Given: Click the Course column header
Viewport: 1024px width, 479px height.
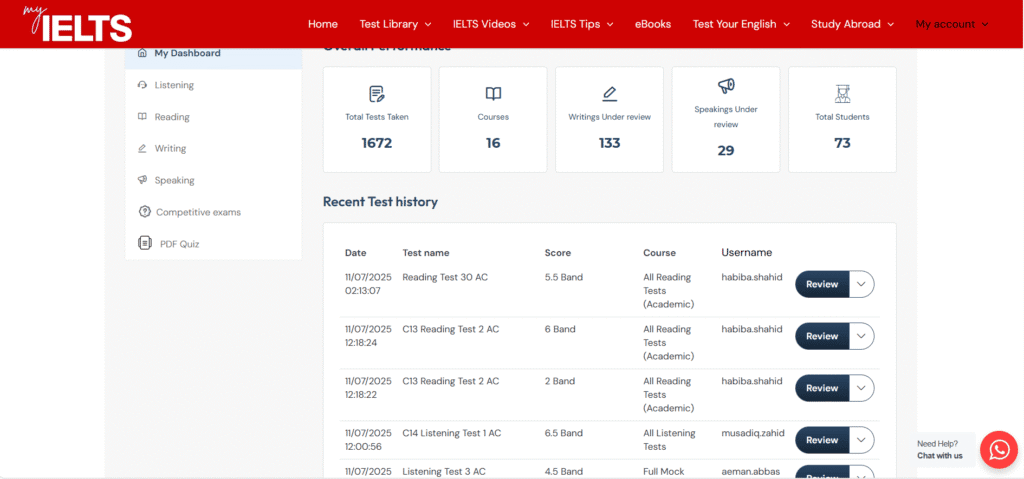Looking at the screenshot, I should 660,253.
